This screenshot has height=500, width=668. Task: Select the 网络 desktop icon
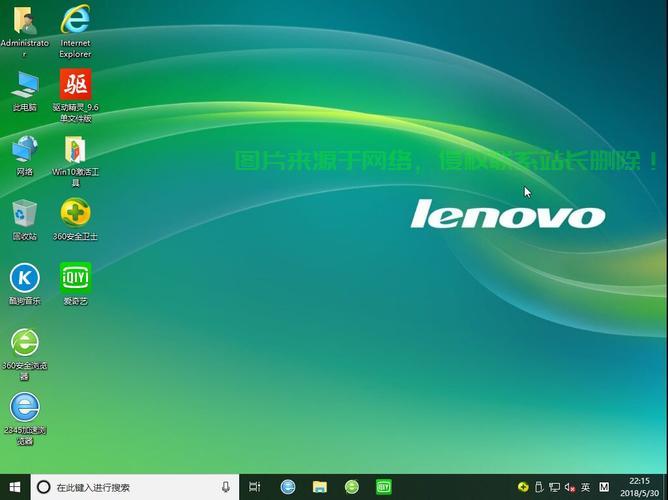click(24, 149)
